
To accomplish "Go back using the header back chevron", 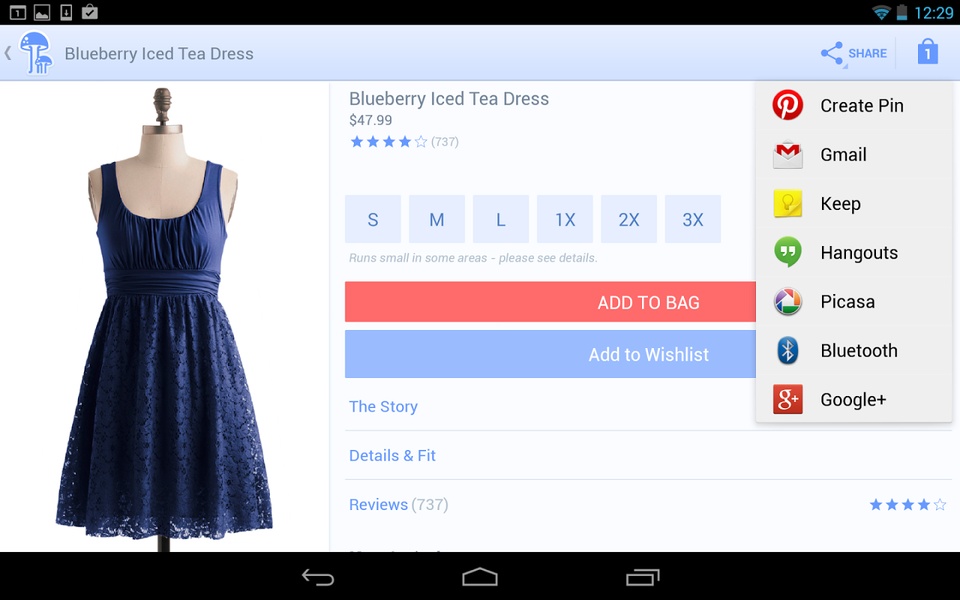I will [8, 53].
